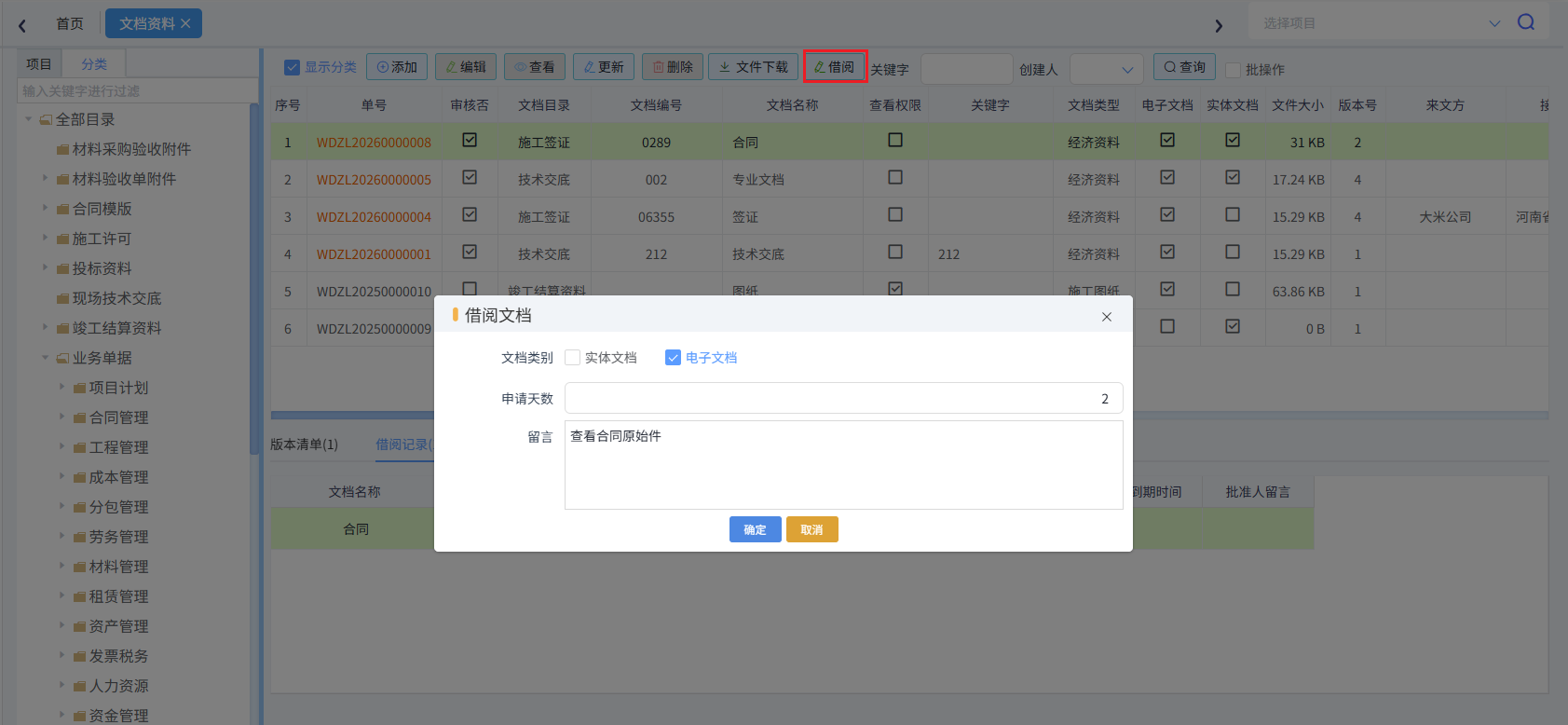This screenshot has width=1568, height=725.
Task: Click 取消 to cancel the borrow dialog
Action: pos(811,529)
